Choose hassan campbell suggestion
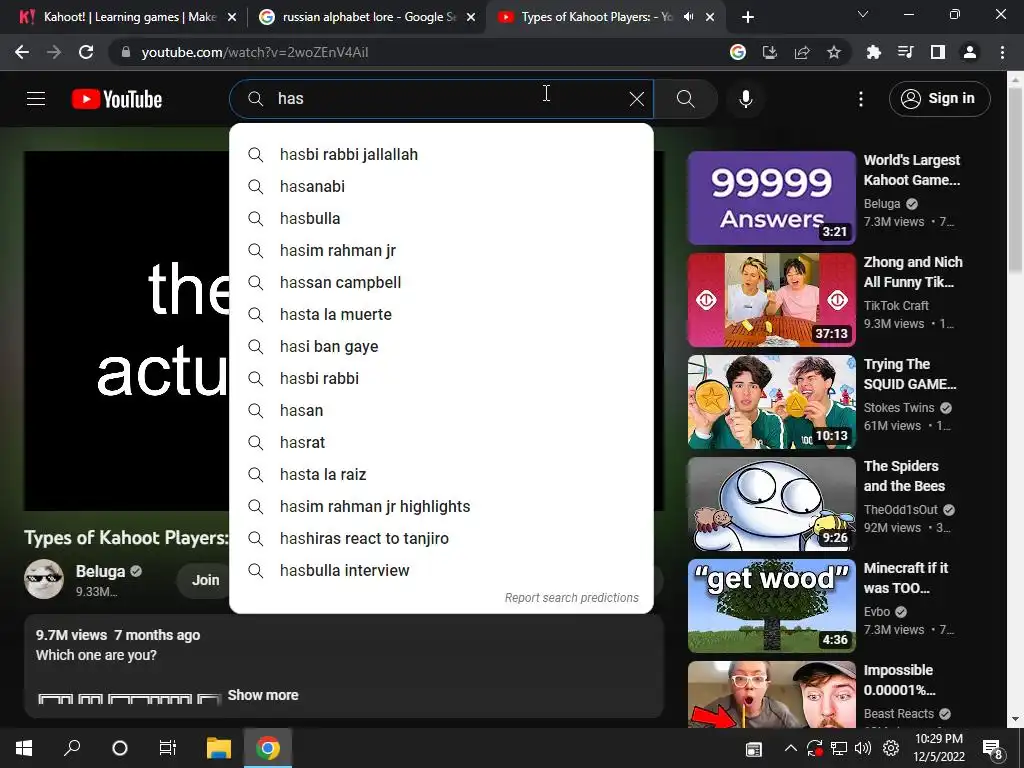Viewport: 1024px width, 768px height. tap(441, 282)
